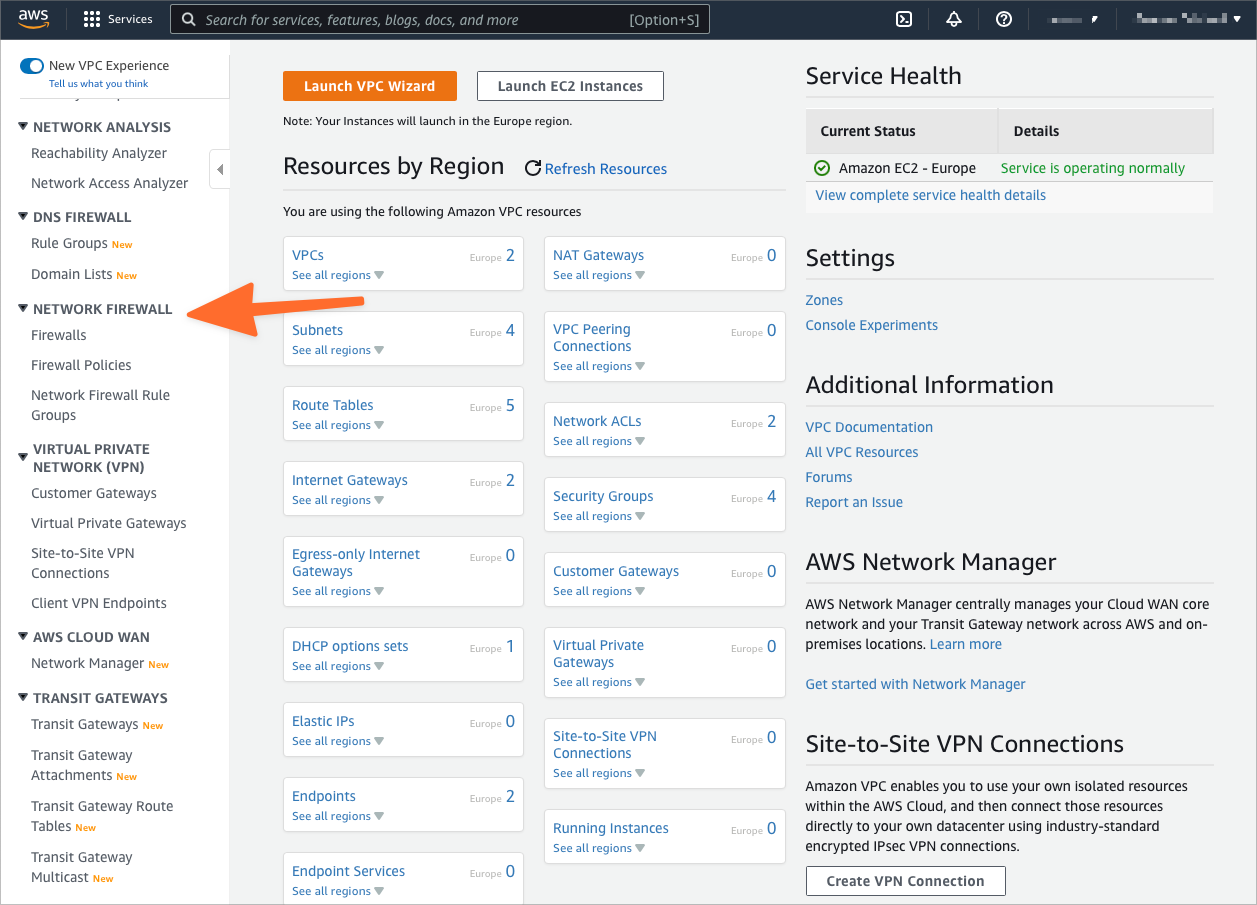Screen dimensions: 1257x905
Task: Collapse the AWS CLOUD WAN section
Action: pos(23,636)
